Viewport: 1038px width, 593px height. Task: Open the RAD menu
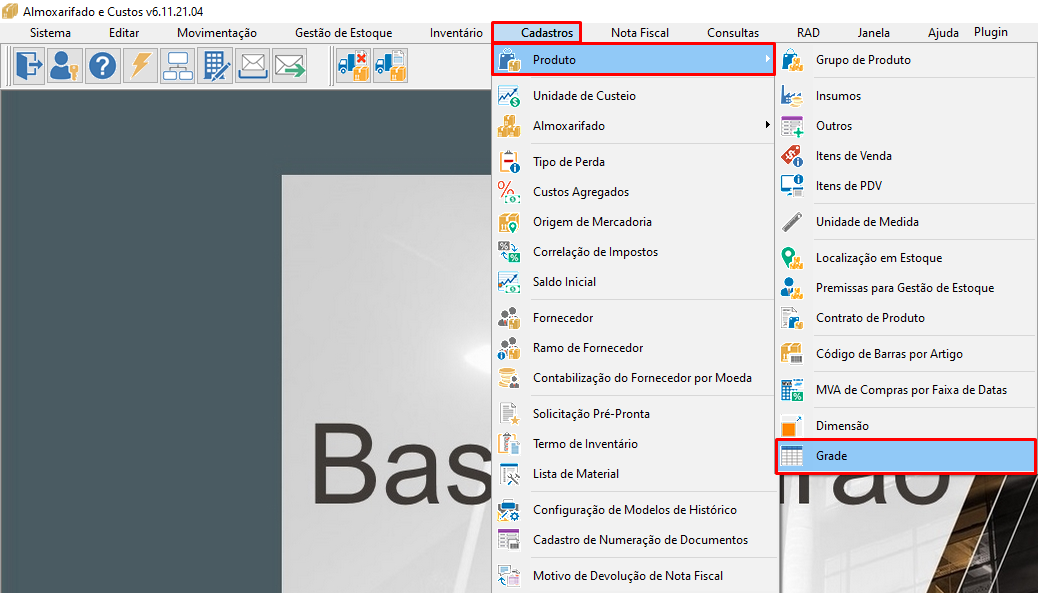point(808,32)
